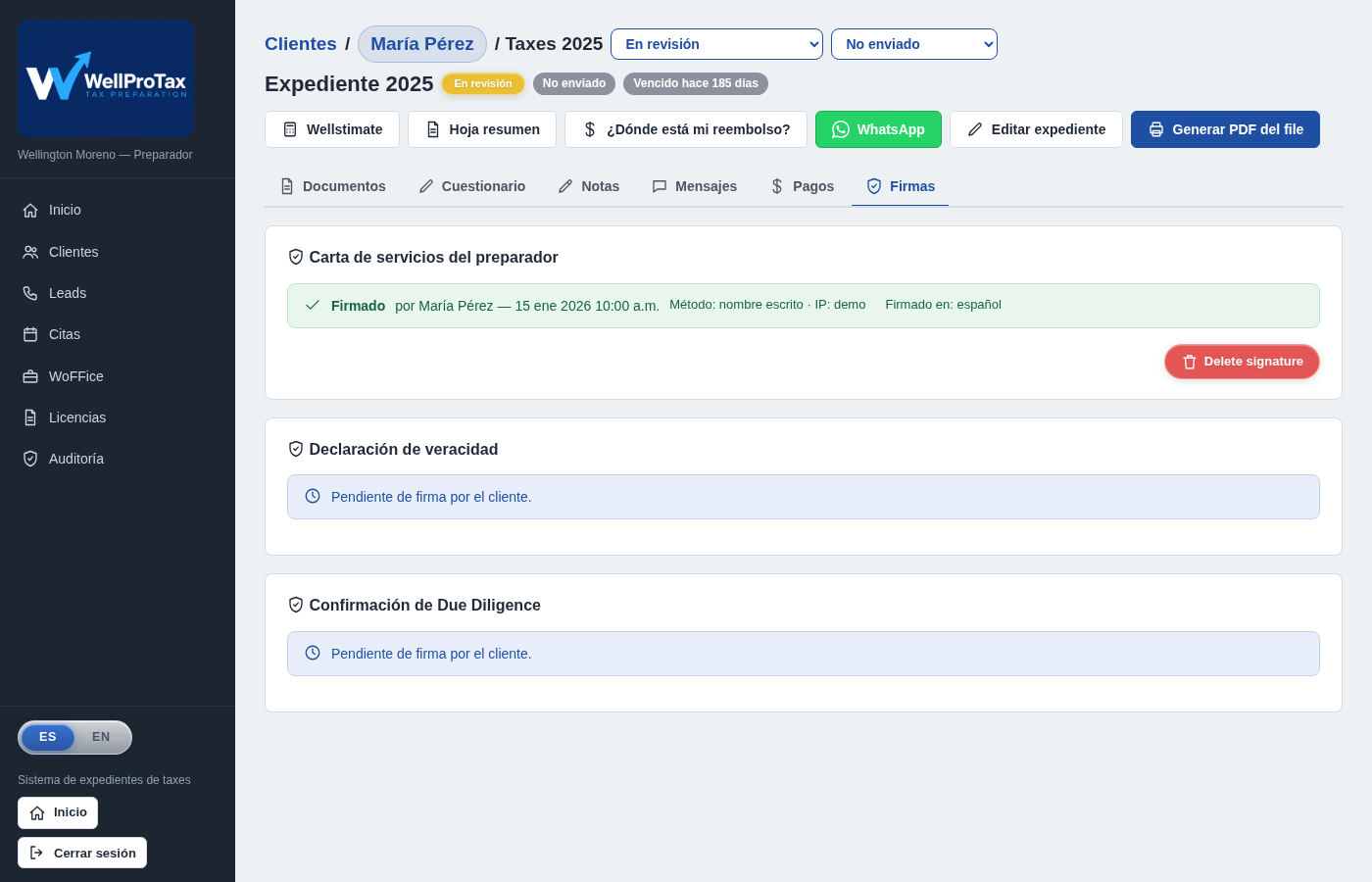Click the briefcase icon for WoFFice
The width and height of the screenshot is (1372, 882).
click(x=30, y=376)
